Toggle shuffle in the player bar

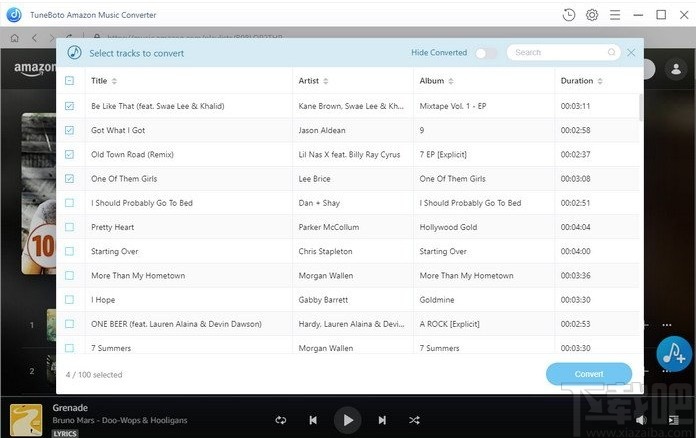click(x=414, y=420)
